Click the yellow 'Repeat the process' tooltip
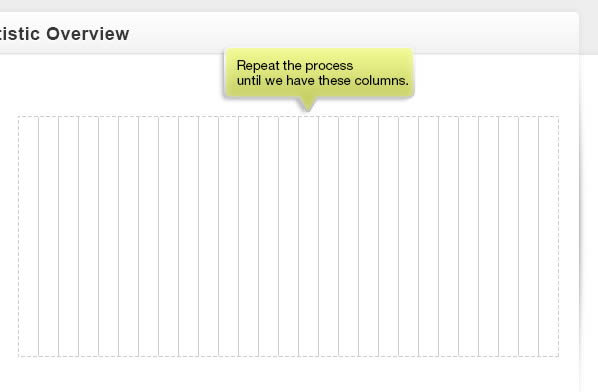Viewport: 598px width, 392px height. [x=319, y=73]
